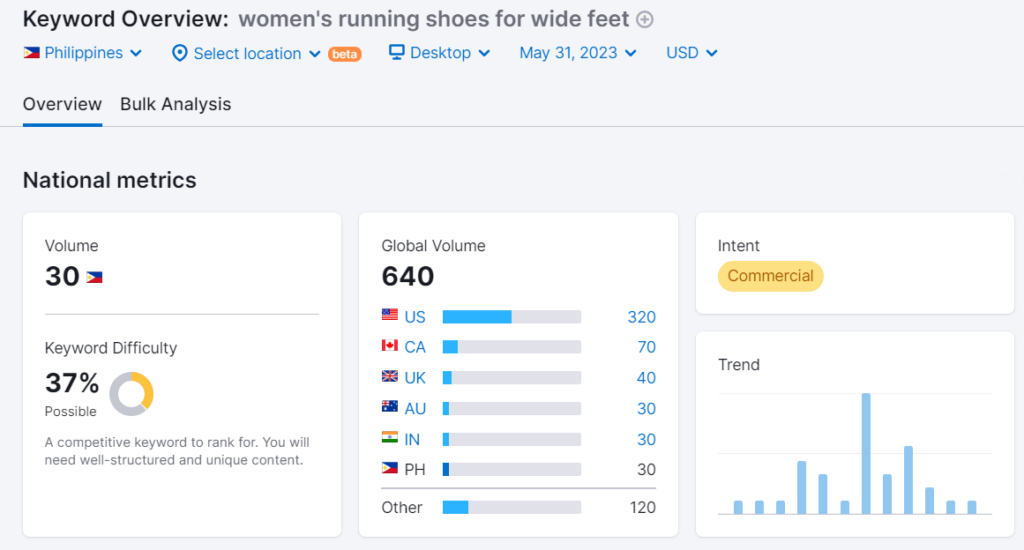Viewport: 1024px width, 550px height.
Task: Click the Commercial intent badge
Action: (x=770, y=276)
